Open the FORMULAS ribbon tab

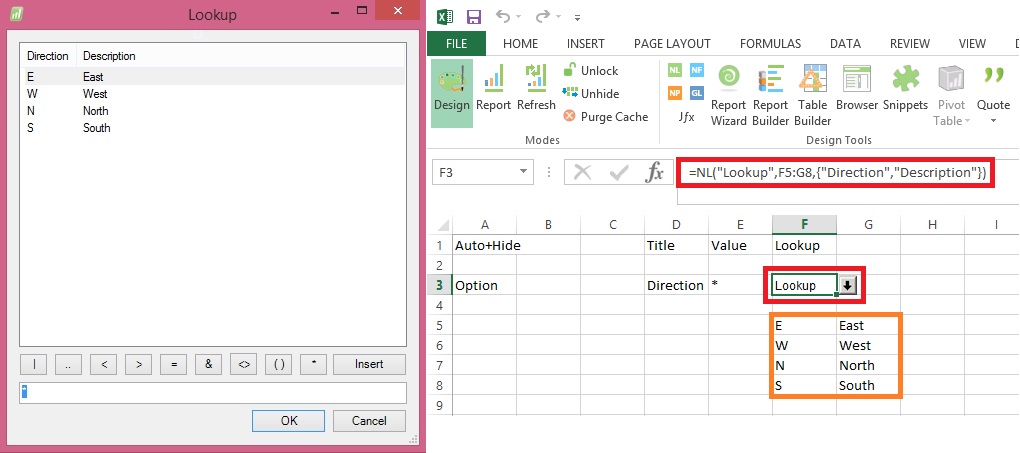[770, 43]
